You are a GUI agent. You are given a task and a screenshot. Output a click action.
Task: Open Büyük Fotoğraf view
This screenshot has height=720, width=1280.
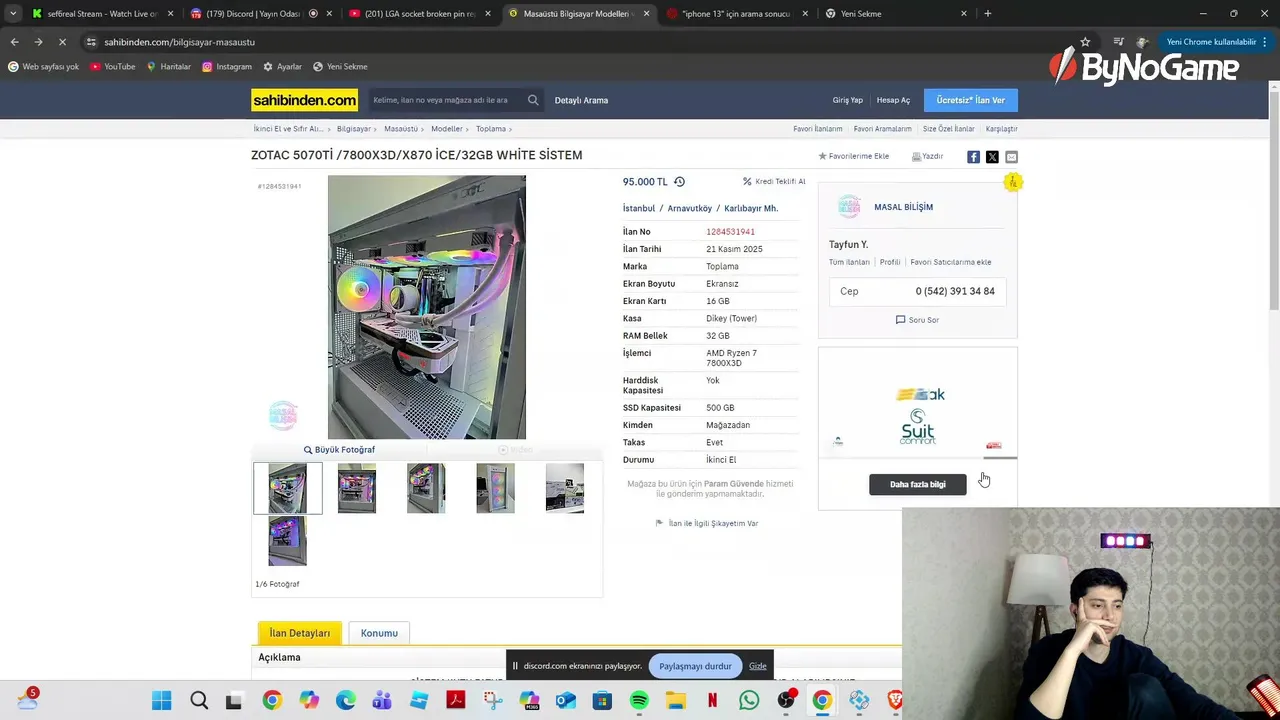pyautogui.click(x=339, y=450)
